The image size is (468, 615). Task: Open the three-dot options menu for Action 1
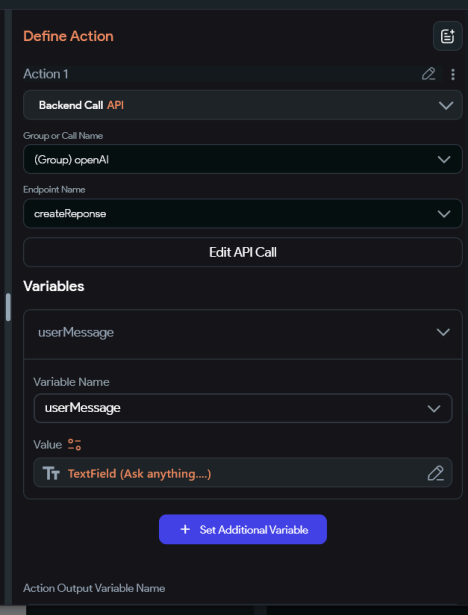click(453, 74)
